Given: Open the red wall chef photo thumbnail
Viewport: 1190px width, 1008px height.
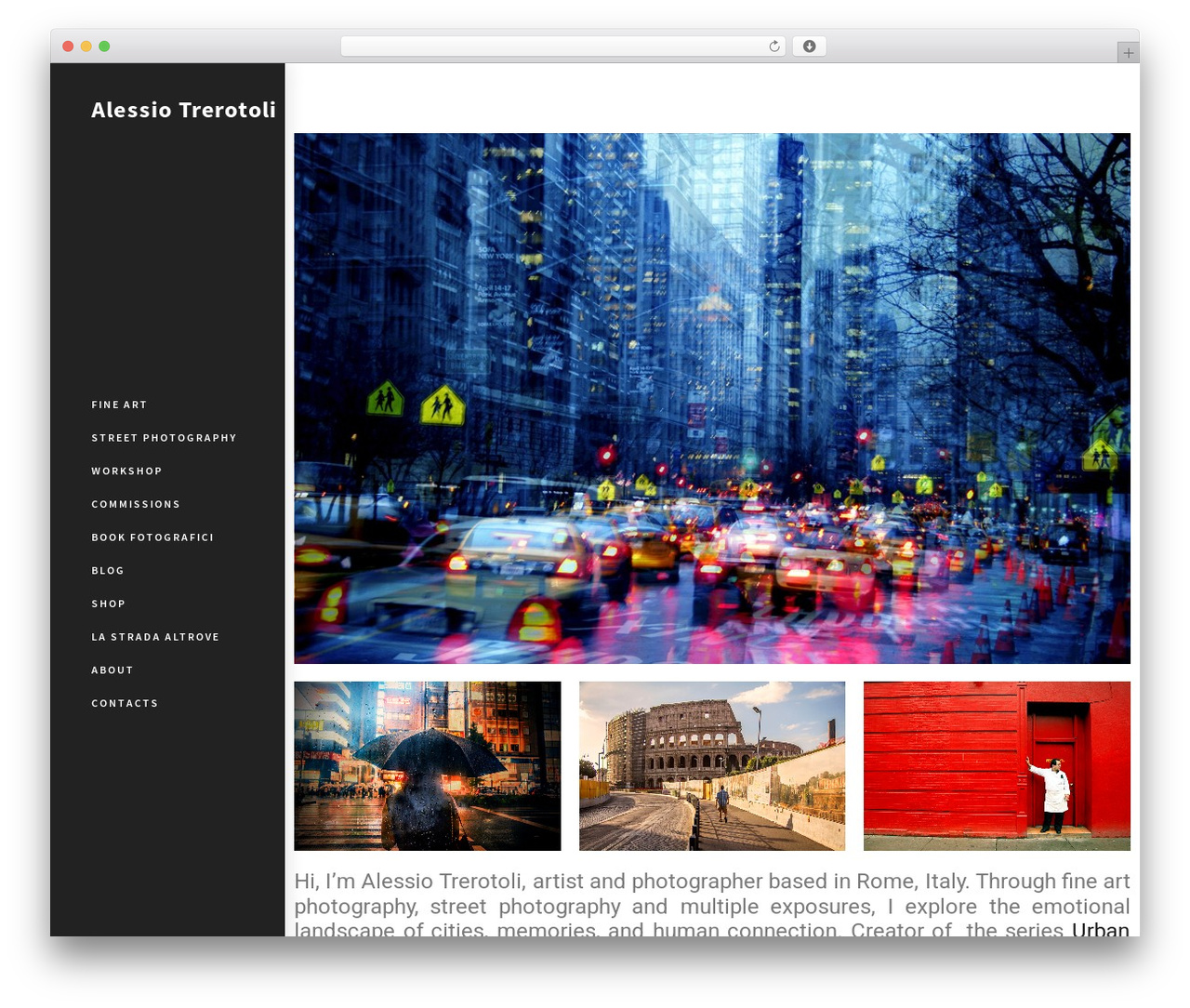Looking at the screenshot, I should [997, 766].
